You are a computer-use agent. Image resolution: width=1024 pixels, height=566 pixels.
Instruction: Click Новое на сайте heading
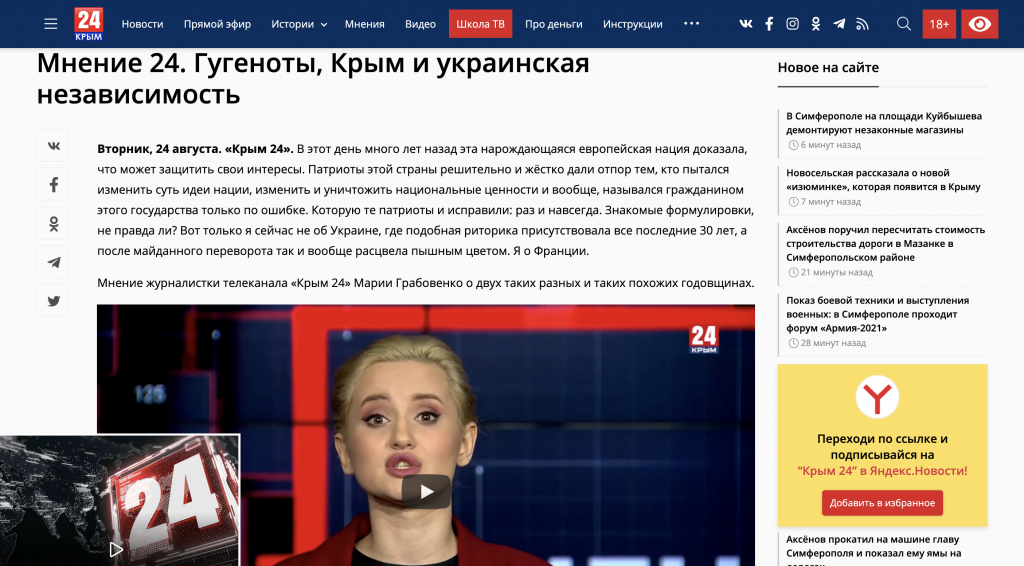[x=828, y=67]
